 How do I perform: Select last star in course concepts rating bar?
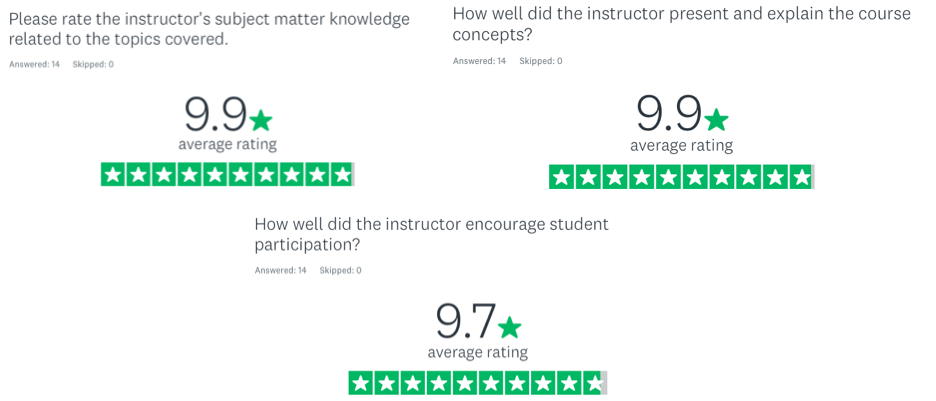tap(801, 177)
